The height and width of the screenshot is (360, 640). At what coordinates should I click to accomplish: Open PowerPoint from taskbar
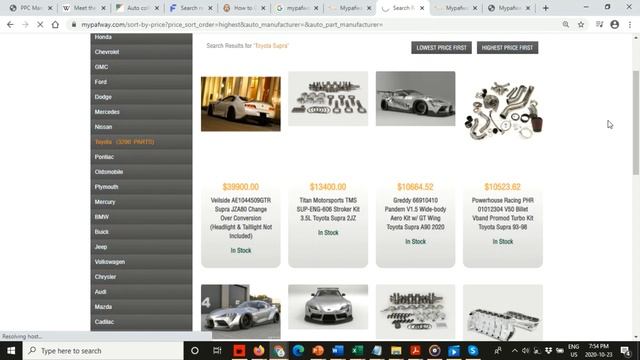(318, 351)
